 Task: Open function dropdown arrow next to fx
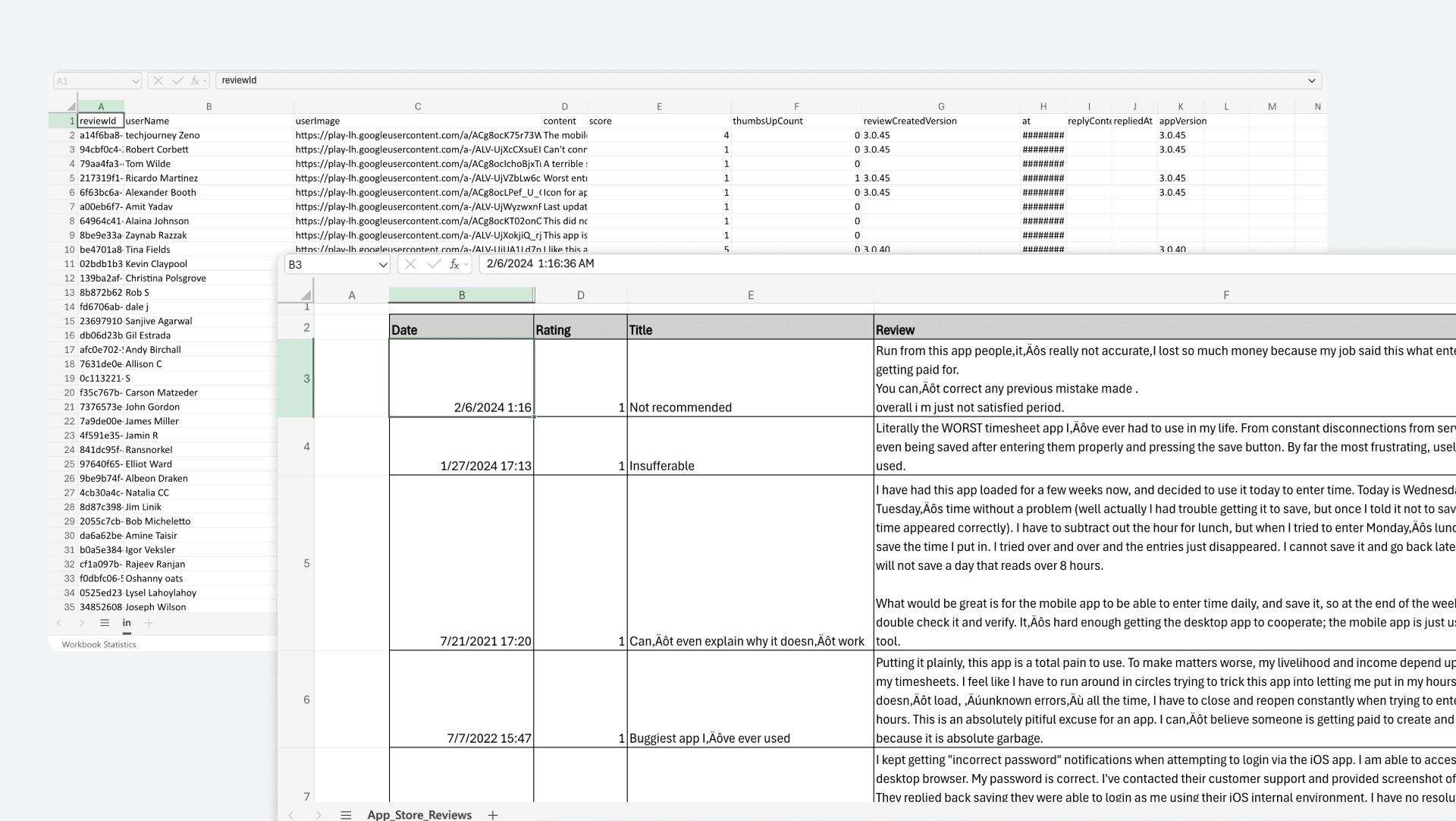point(466,265)
